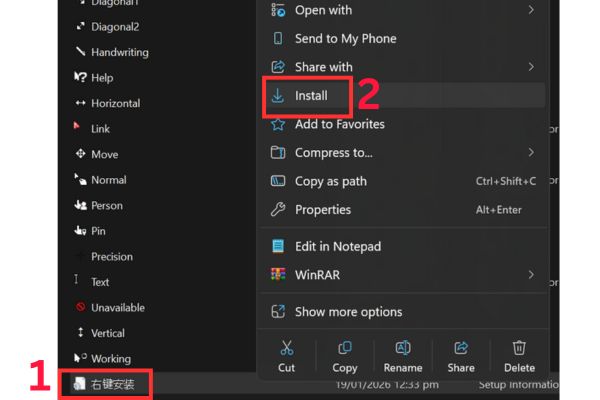Screen dimensions: 600x400
Task: Open the Open with submenu
Action: pyautogui.click(x=404, y=10)
